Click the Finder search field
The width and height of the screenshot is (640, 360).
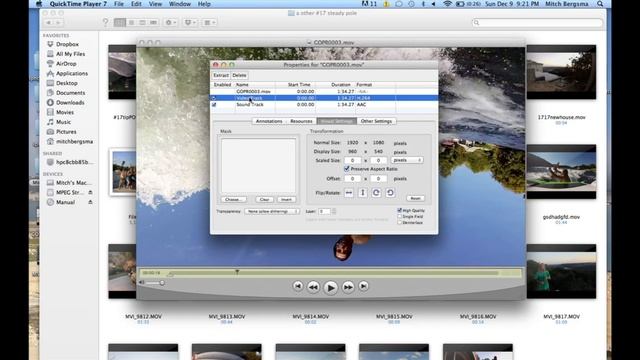(x=537, y=23)
